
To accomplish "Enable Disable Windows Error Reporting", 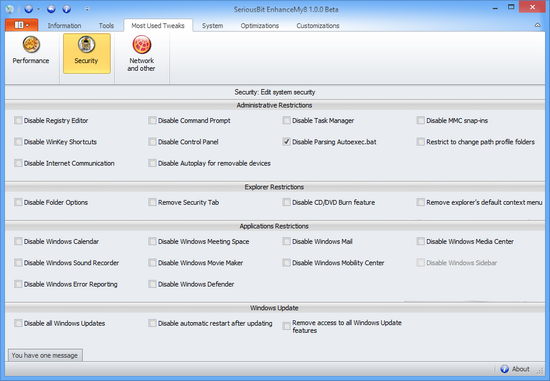I will (x=18, y=284).
